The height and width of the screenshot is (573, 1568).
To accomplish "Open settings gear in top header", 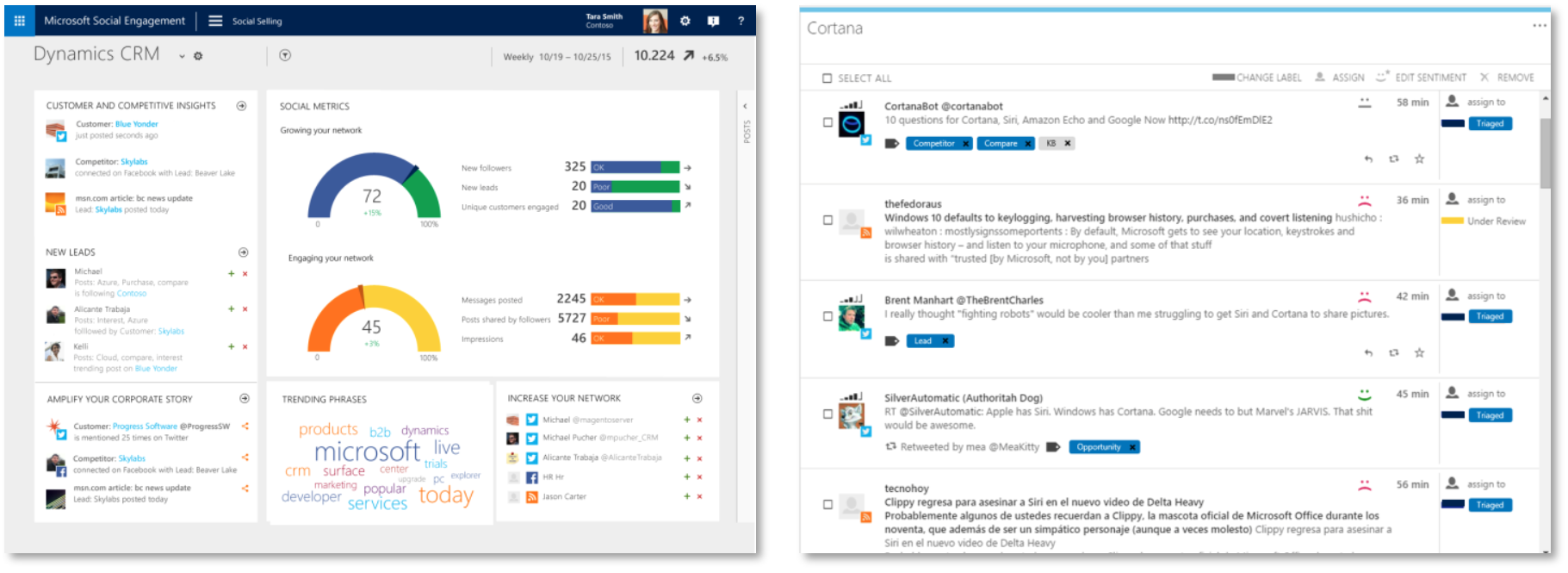I will [685, 21].
